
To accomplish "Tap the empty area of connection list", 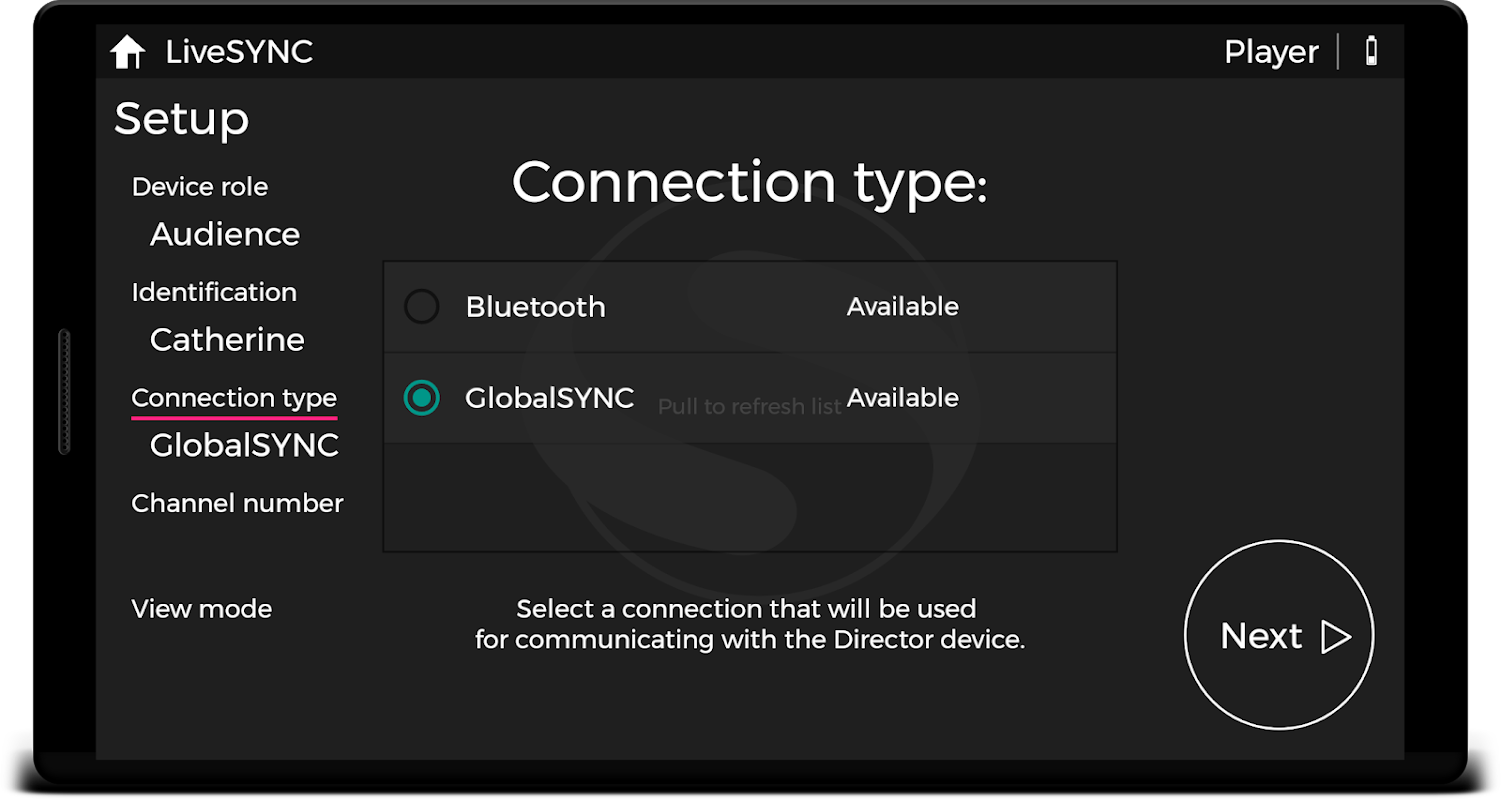I will tap(750, 497).
